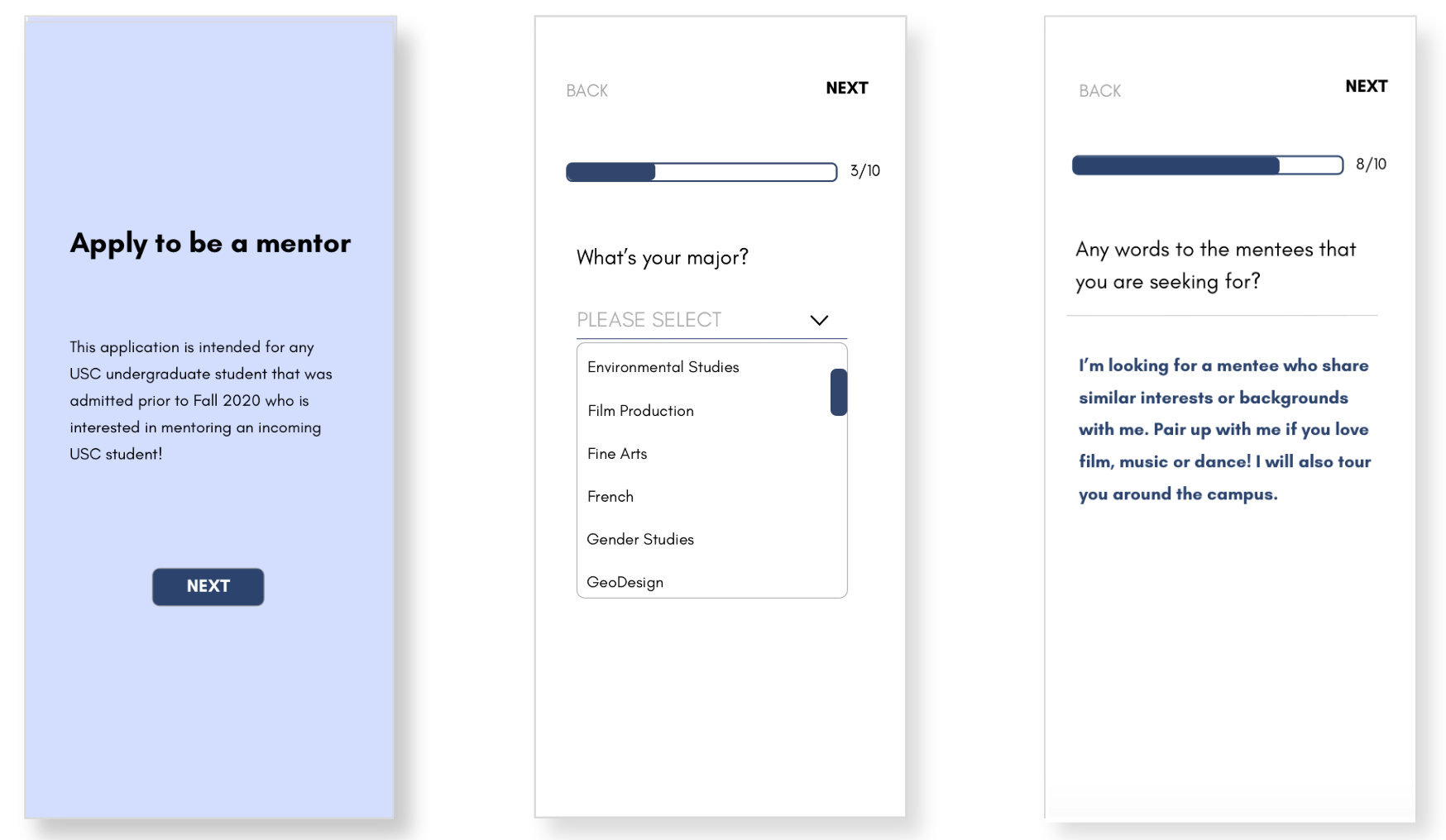Tap NEXT on the 8/10 screen

pyautogui.click(x=1367, y=86)
